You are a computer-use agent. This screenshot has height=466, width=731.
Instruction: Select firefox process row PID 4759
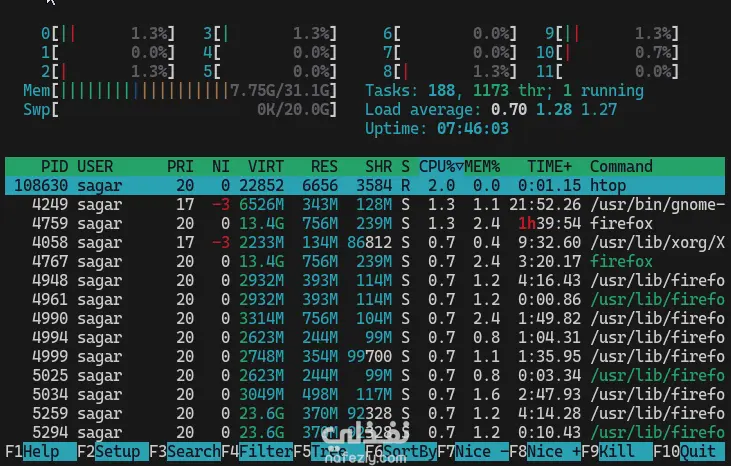(x=365, y=224)
